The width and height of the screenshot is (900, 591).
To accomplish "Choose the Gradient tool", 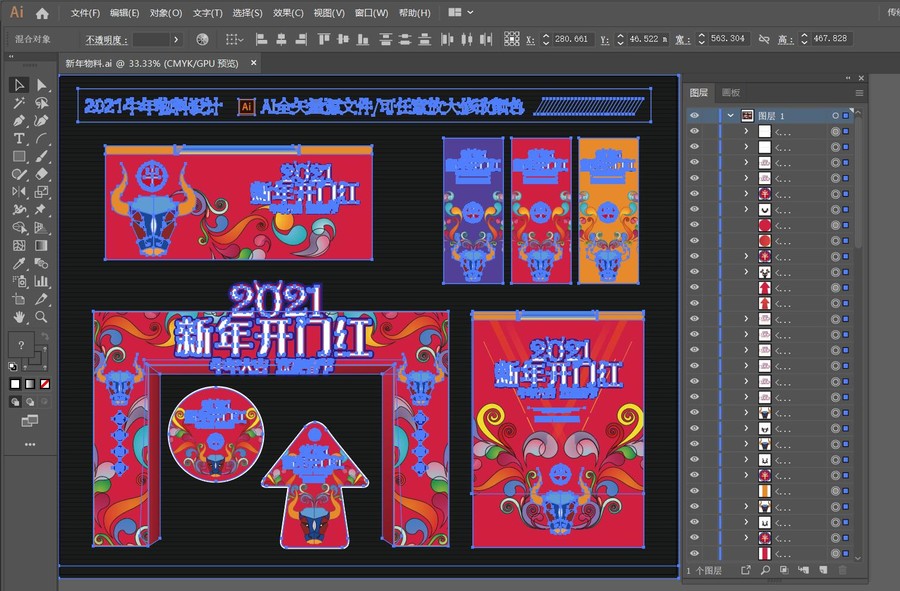I will tap(41, 246).
